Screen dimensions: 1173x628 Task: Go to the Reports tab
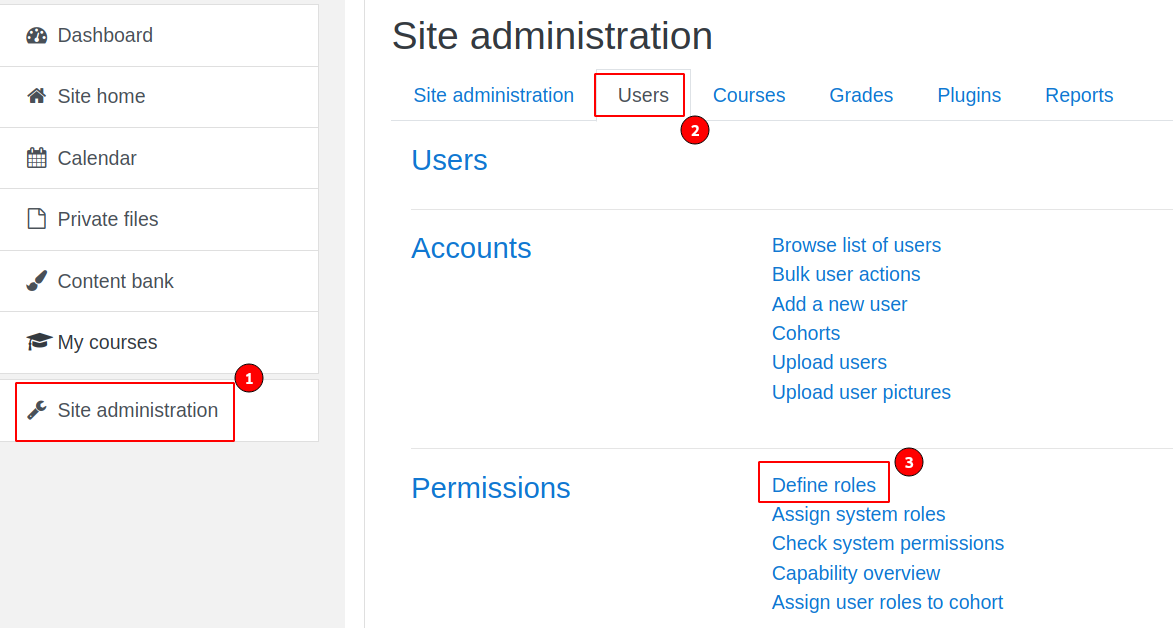click(1078, 95)
